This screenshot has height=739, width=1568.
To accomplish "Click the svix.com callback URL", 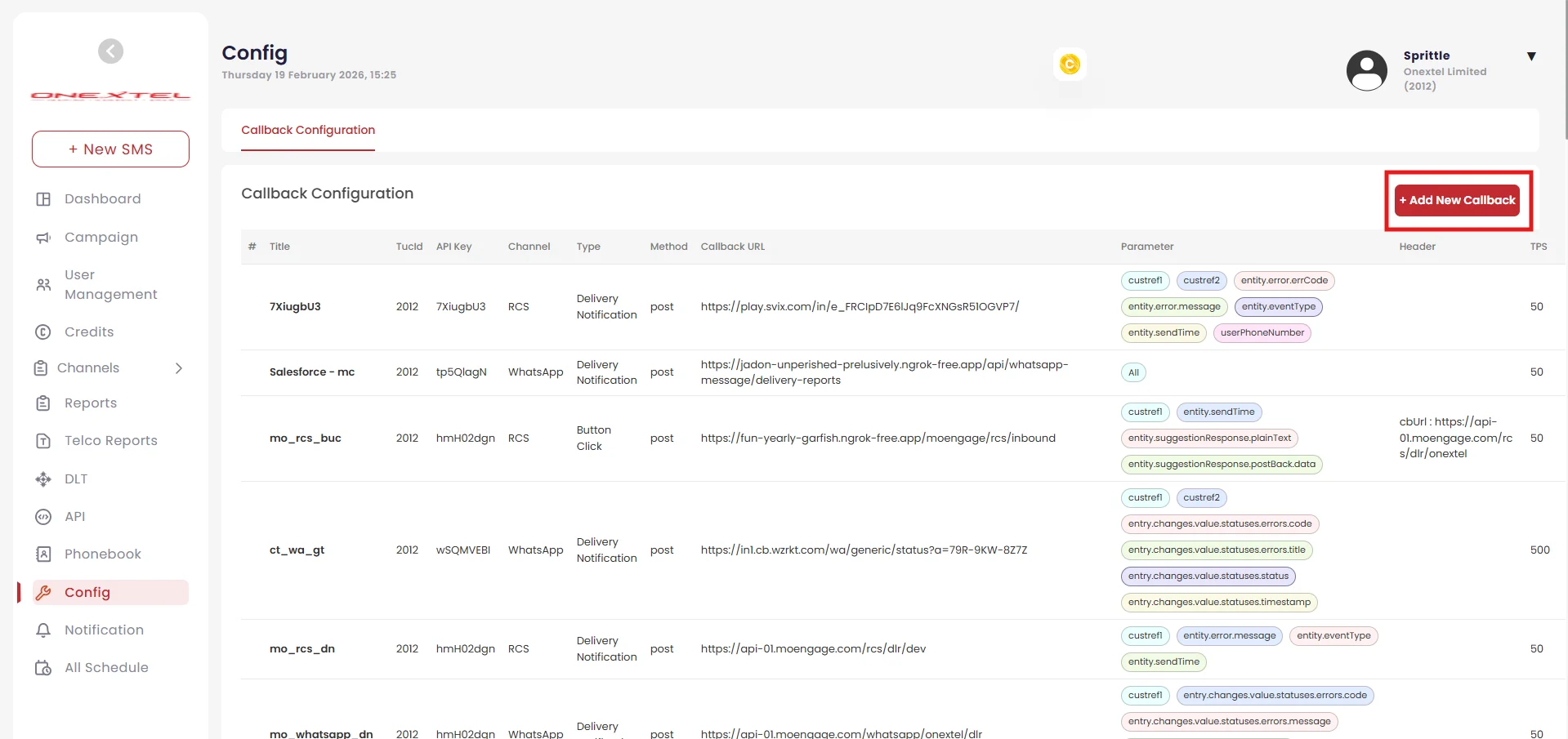I will tap(860, 307).
